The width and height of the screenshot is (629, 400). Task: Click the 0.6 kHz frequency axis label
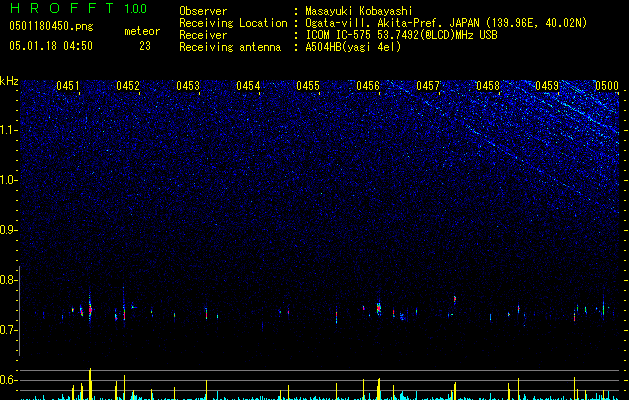[9, 380]
